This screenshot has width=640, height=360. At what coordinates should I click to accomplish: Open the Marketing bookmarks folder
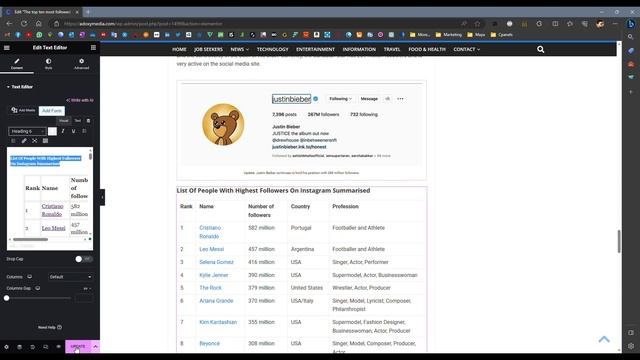coord(449,35)
